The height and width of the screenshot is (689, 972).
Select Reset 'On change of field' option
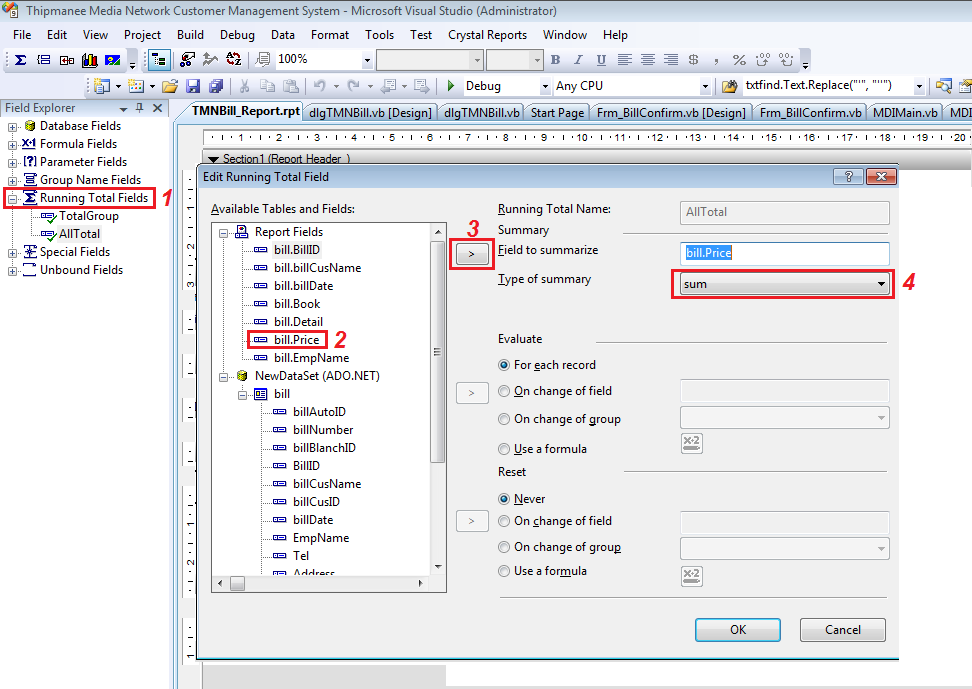coord(504,521)
